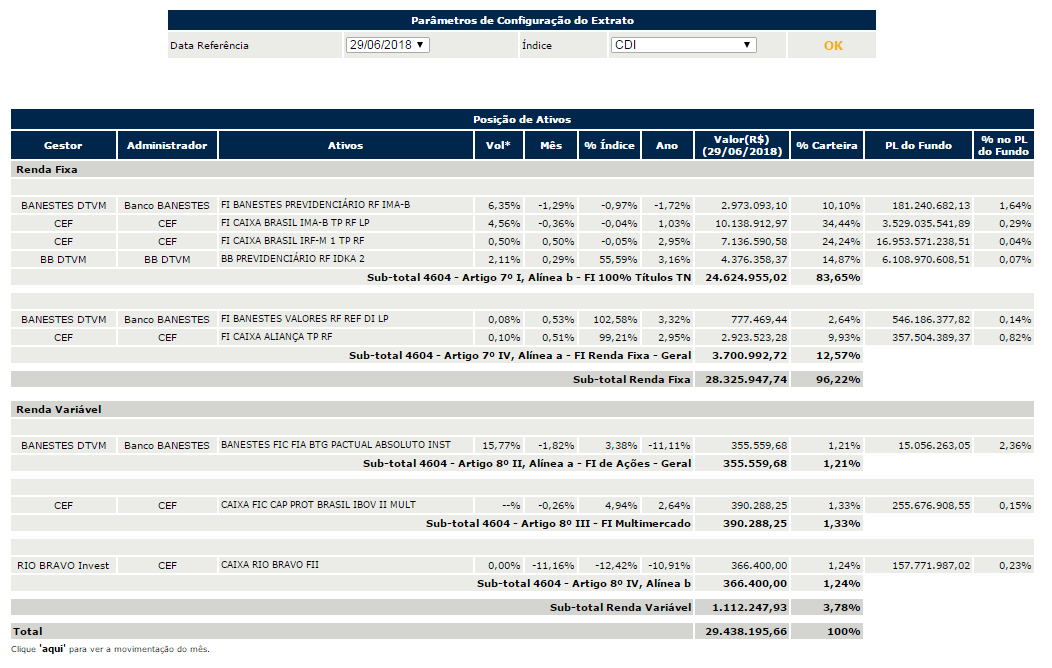Click Sub-total Renda Fixa value 28.325.947,74

click(746, 380)
